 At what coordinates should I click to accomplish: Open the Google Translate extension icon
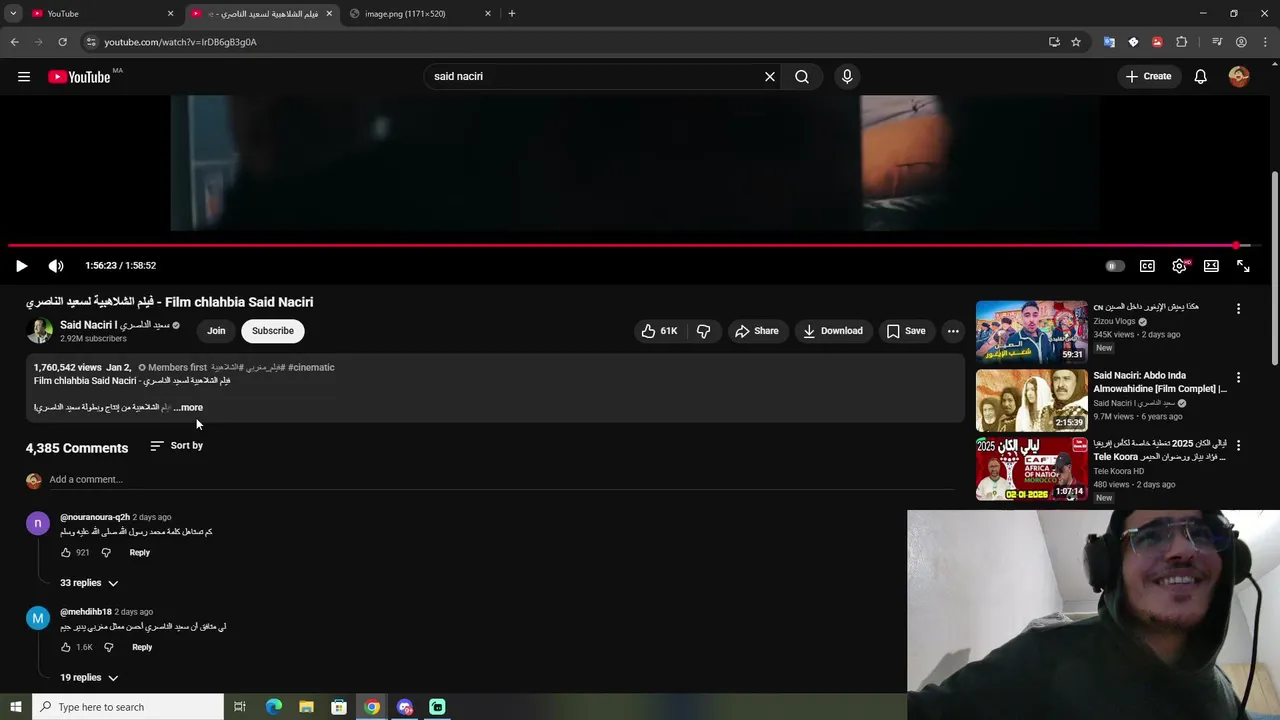(x=1109, y=42)
